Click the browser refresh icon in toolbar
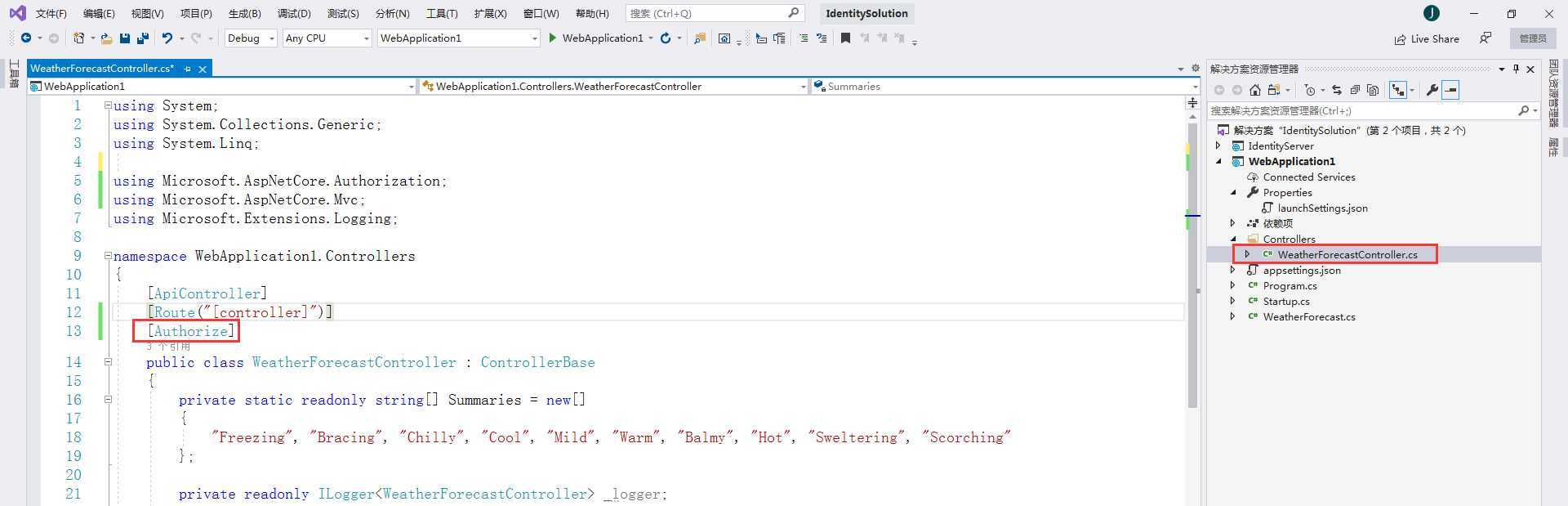This screenshot has width=1568, height=506. (x=666, y=38)
